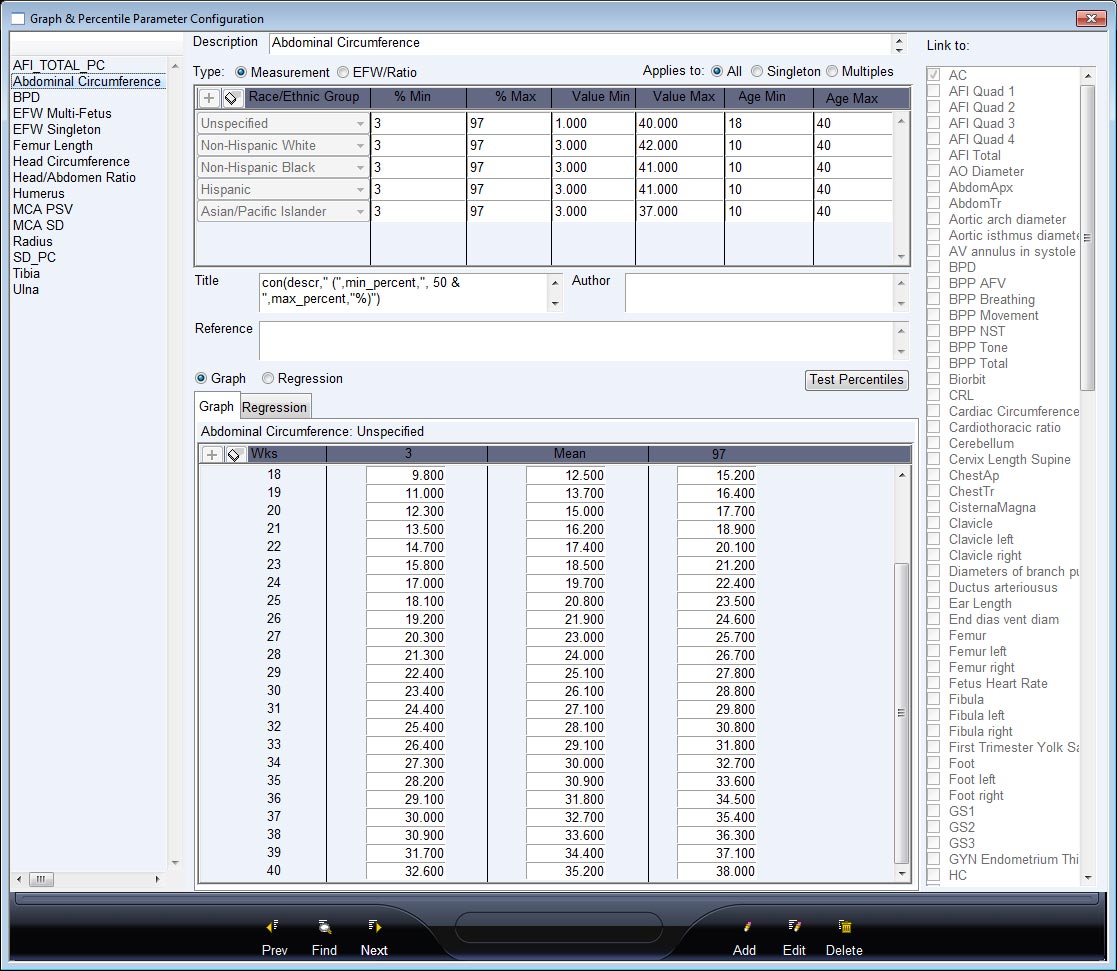Click the Description field up arrow
Image resolution: width=1117 pixels, height=971 pixels.
pos(899,39)
